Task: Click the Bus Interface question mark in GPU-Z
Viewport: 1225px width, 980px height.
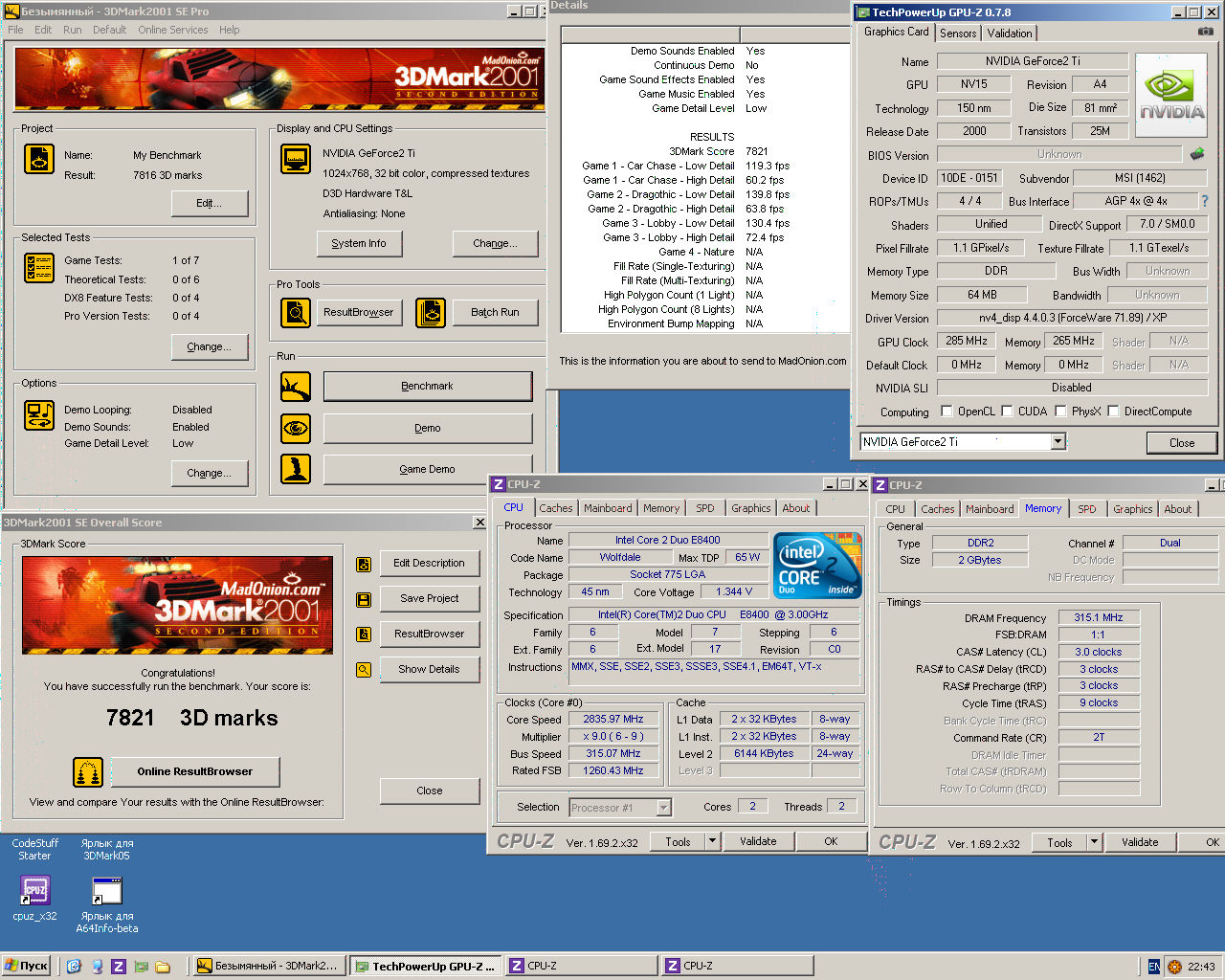Action: click(1205, 201)
